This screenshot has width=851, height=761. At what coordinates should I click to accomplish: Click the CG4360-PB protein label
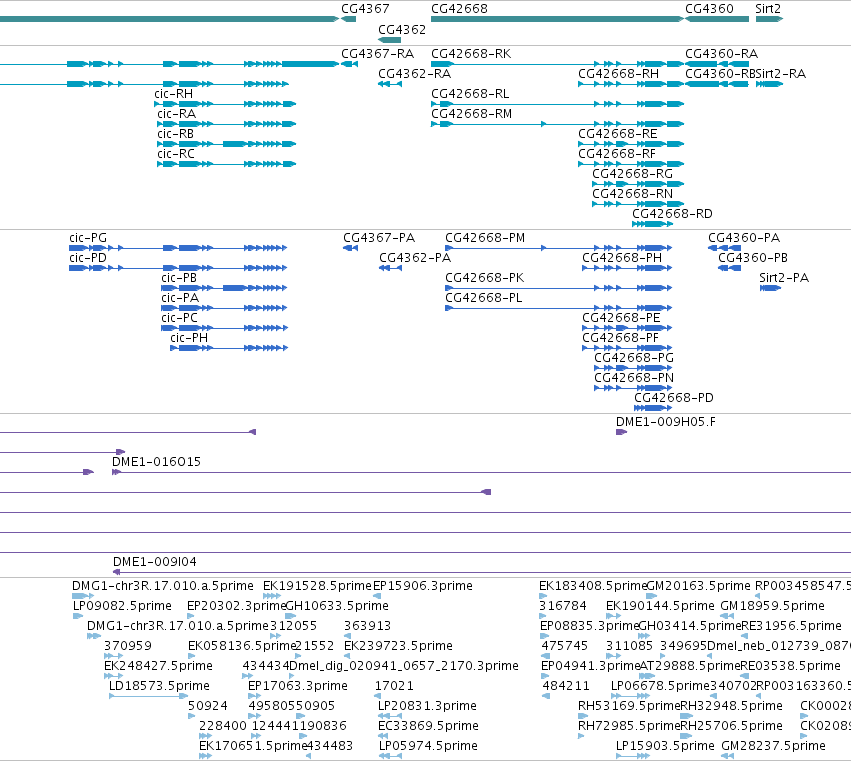pyautogui.click(x=753, y=258)
